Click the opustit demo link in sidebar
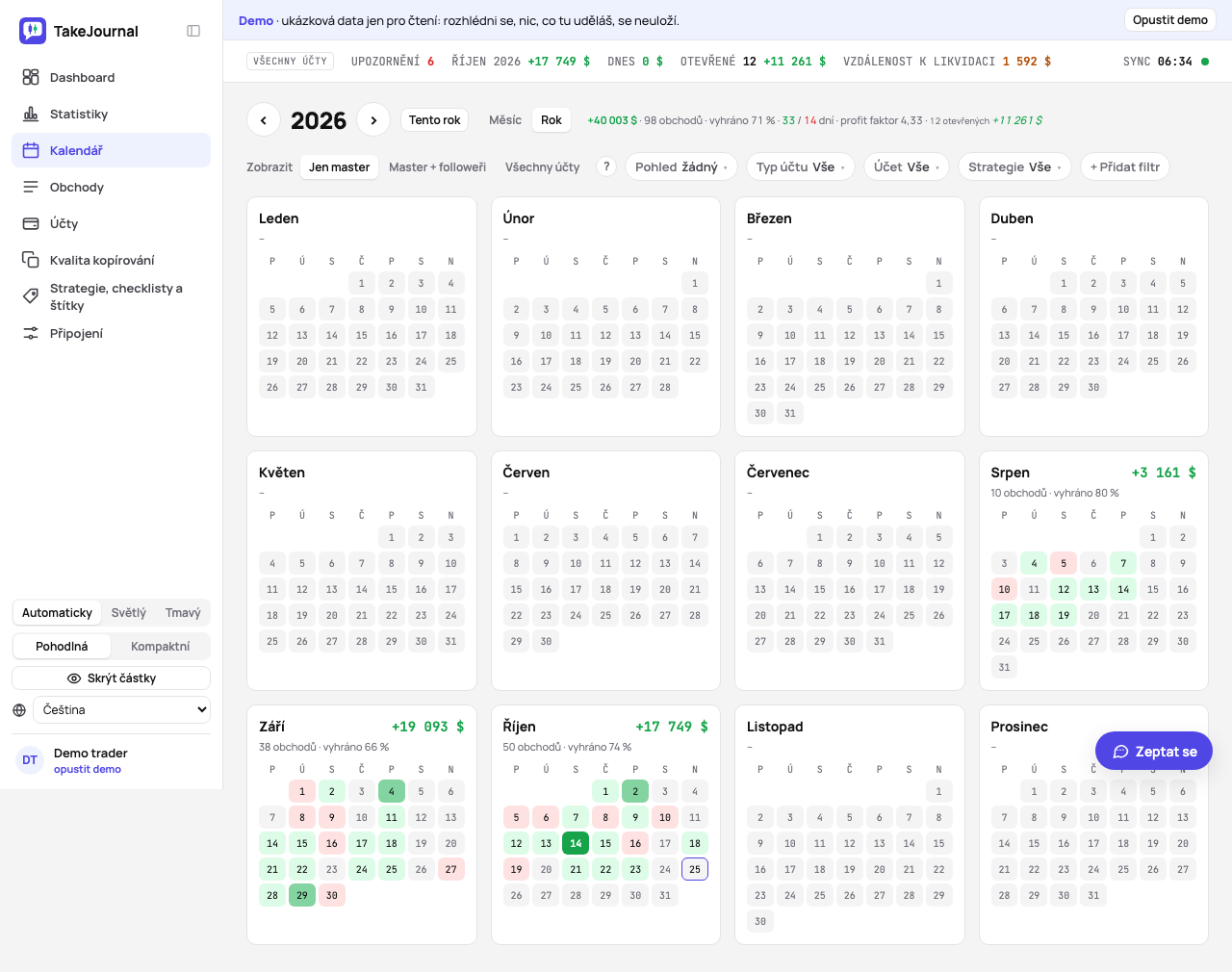 click(x=88, y=770)
